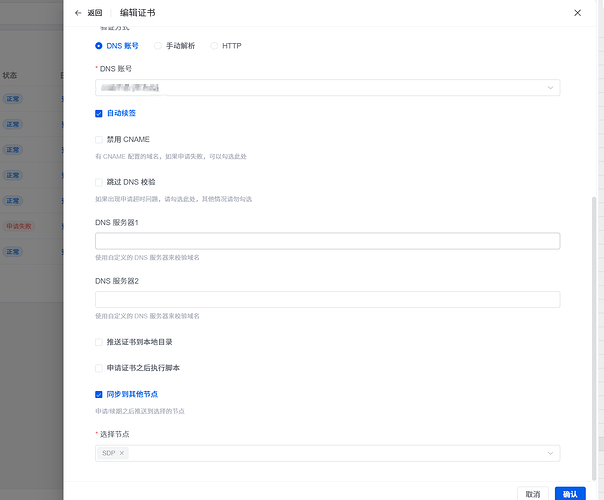The width and height of the screenshot is (604, 500).
Task: Click the 取消 button
Action: point(533,494)
